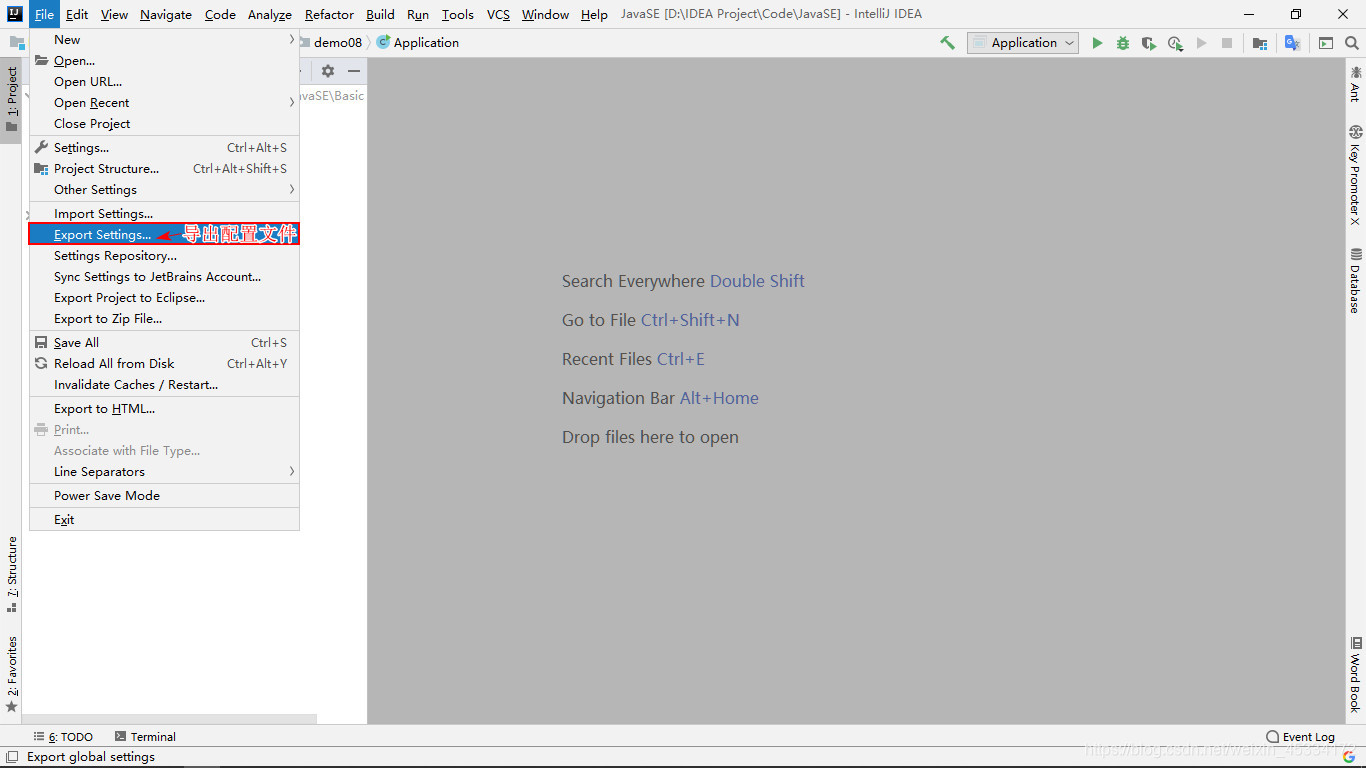Run Application with coverage shield icon
Image resolution: width=1366 pixels, height=768 pixels.
[x=1149, y=43]
